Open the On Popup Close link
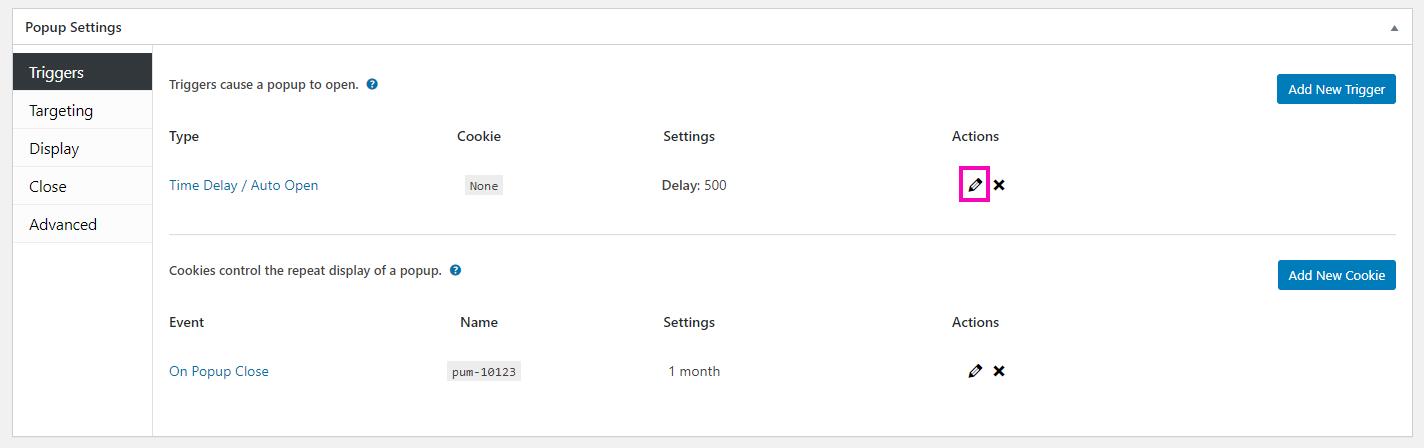The image size is (1424, 448). (219, 371)
